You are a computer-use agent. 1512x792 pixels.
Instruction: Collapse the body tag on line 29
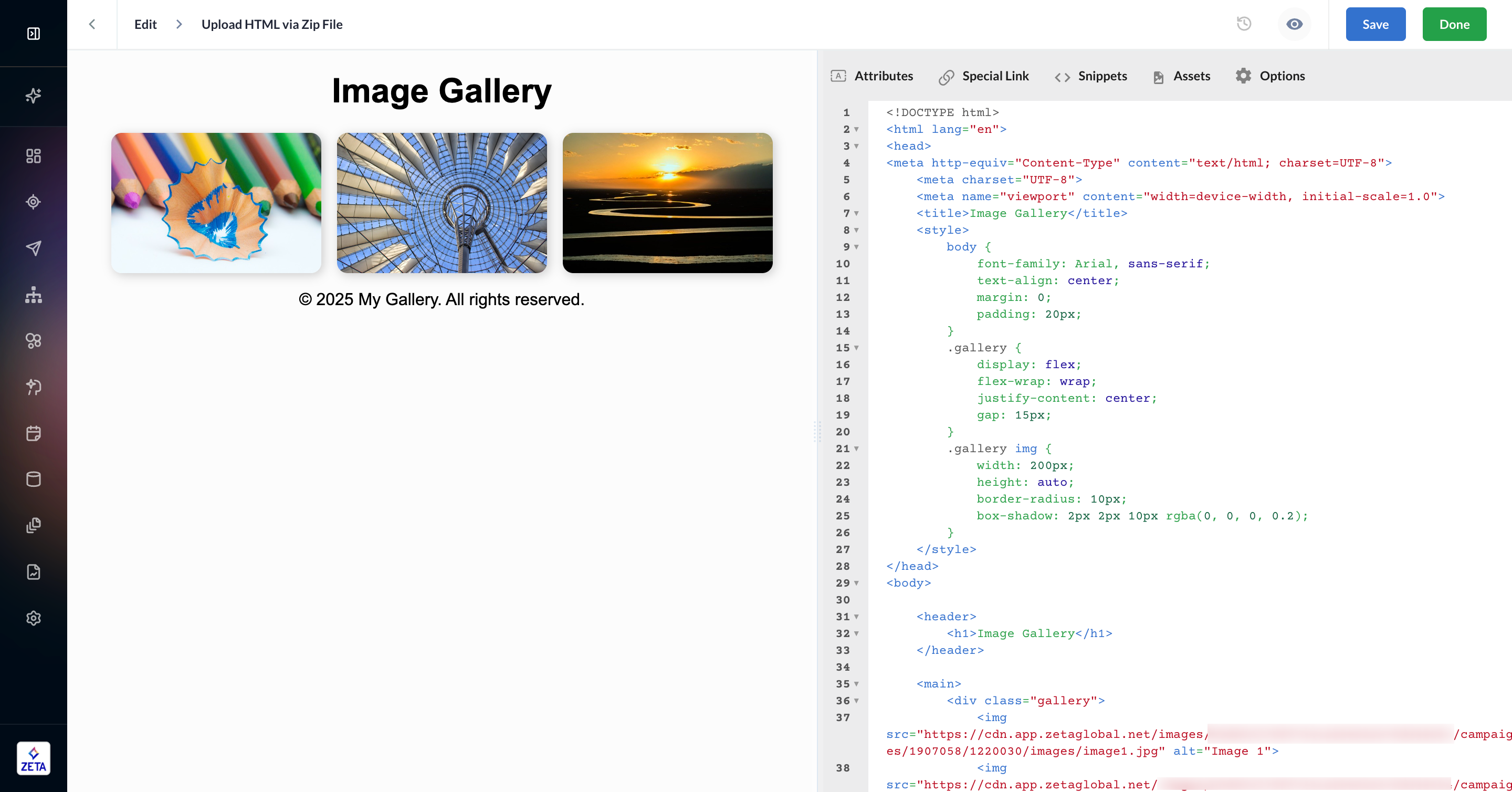coord(856,583)
